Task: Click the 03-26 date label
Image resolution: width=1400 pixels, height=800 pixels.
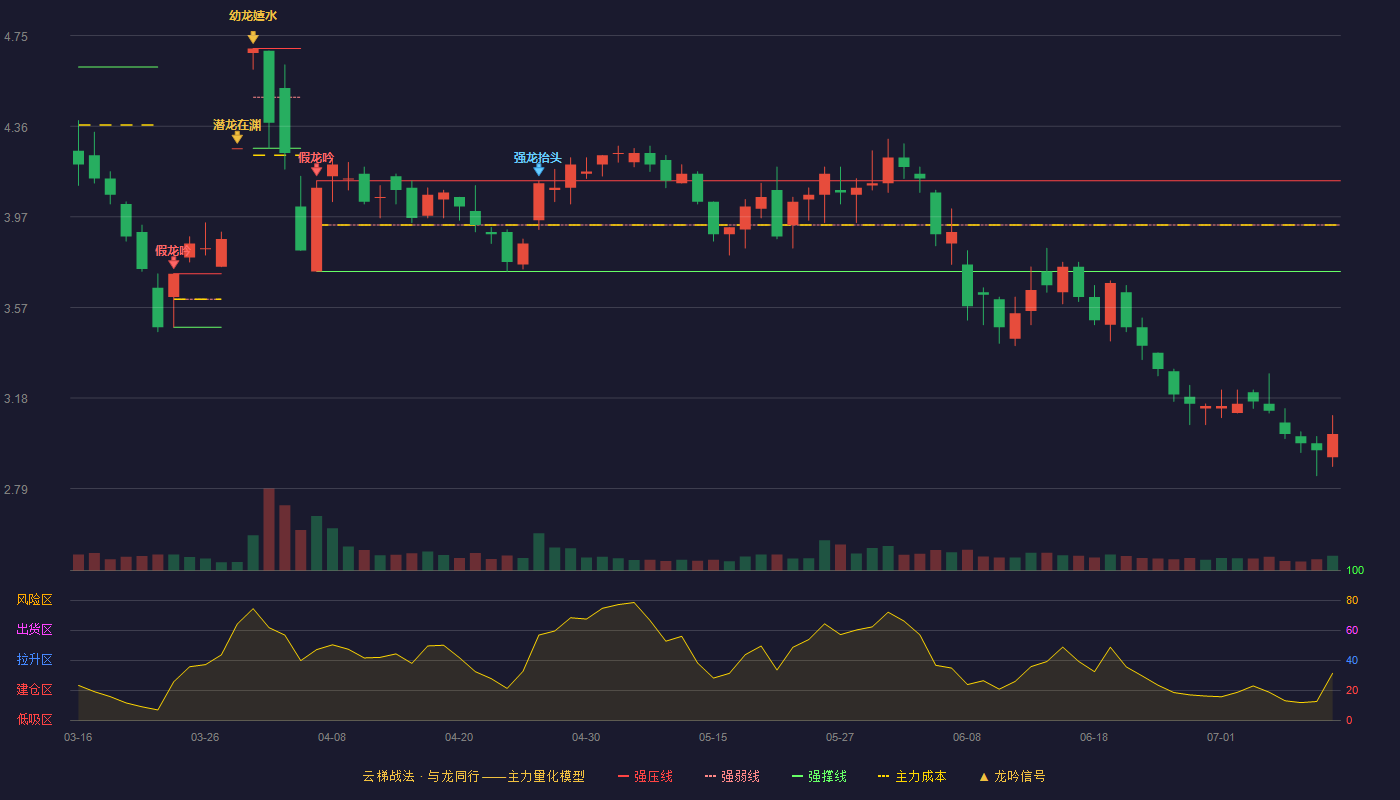Action: point(205,737)
